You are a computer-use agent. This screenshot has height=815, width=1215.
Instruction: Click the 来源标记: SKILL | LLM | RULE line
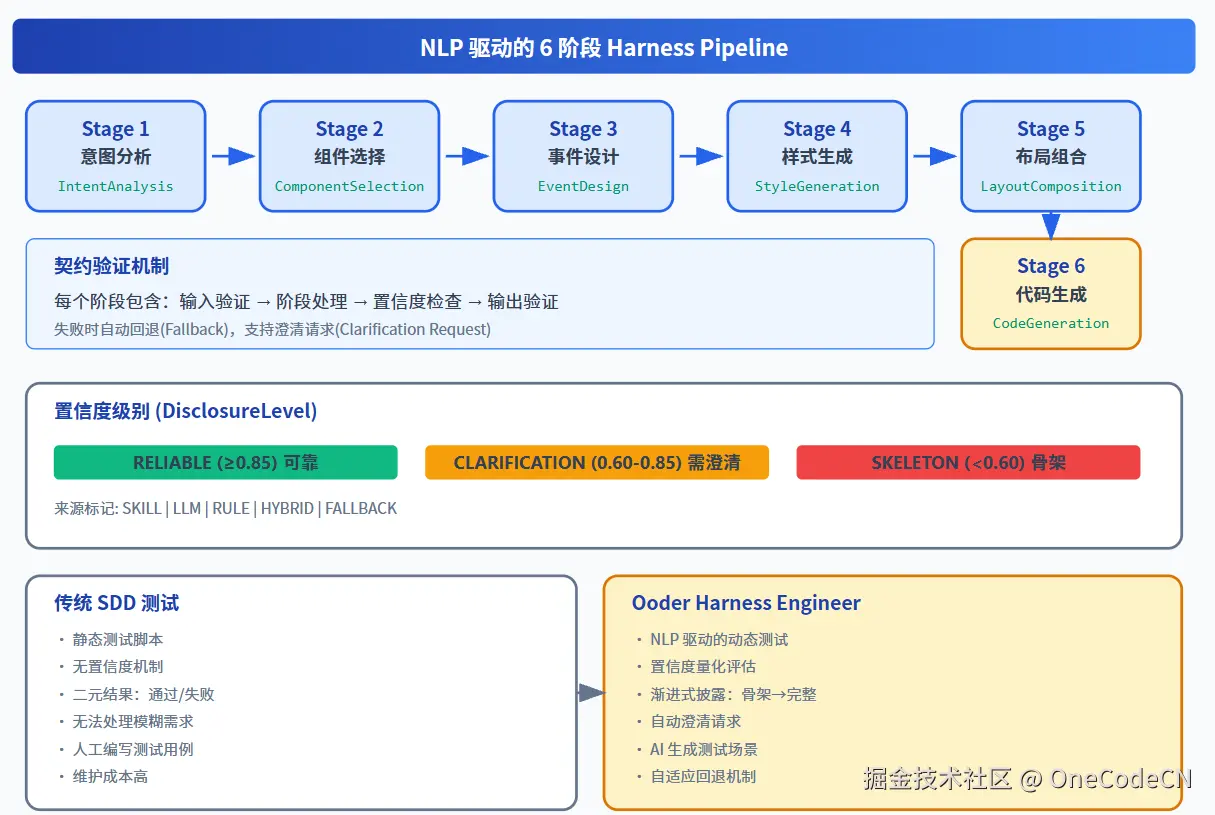tap(225, 508)
